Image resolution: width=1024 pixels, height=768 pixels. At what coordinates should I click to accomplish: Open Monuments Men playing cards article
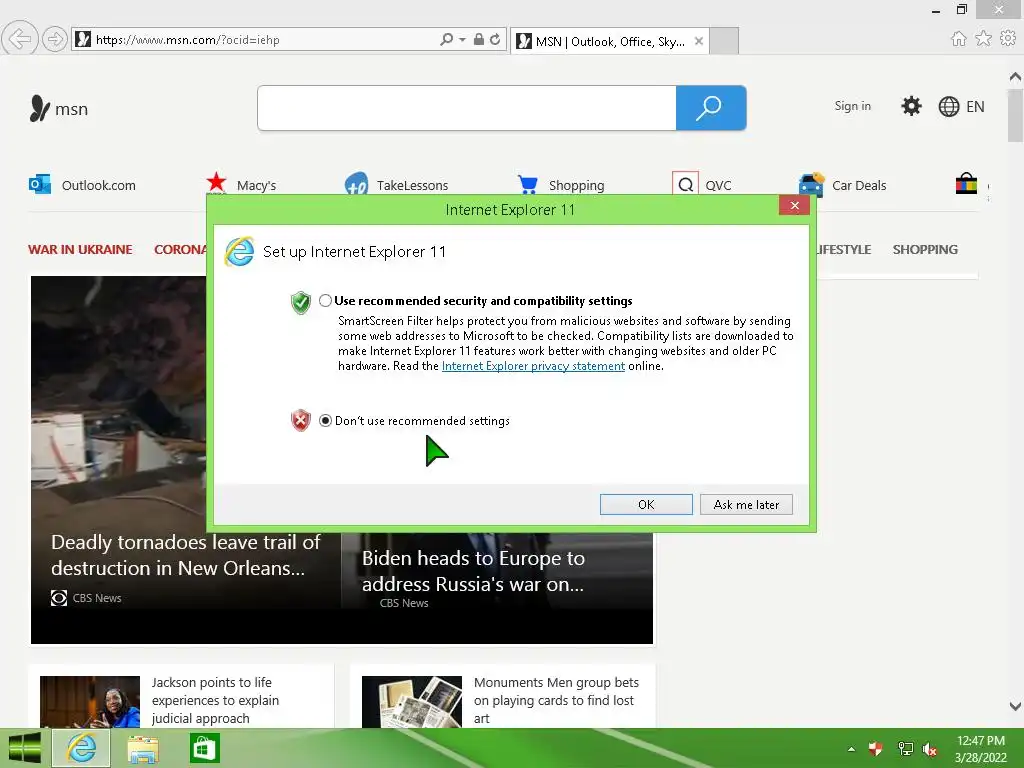coord(556,700)
